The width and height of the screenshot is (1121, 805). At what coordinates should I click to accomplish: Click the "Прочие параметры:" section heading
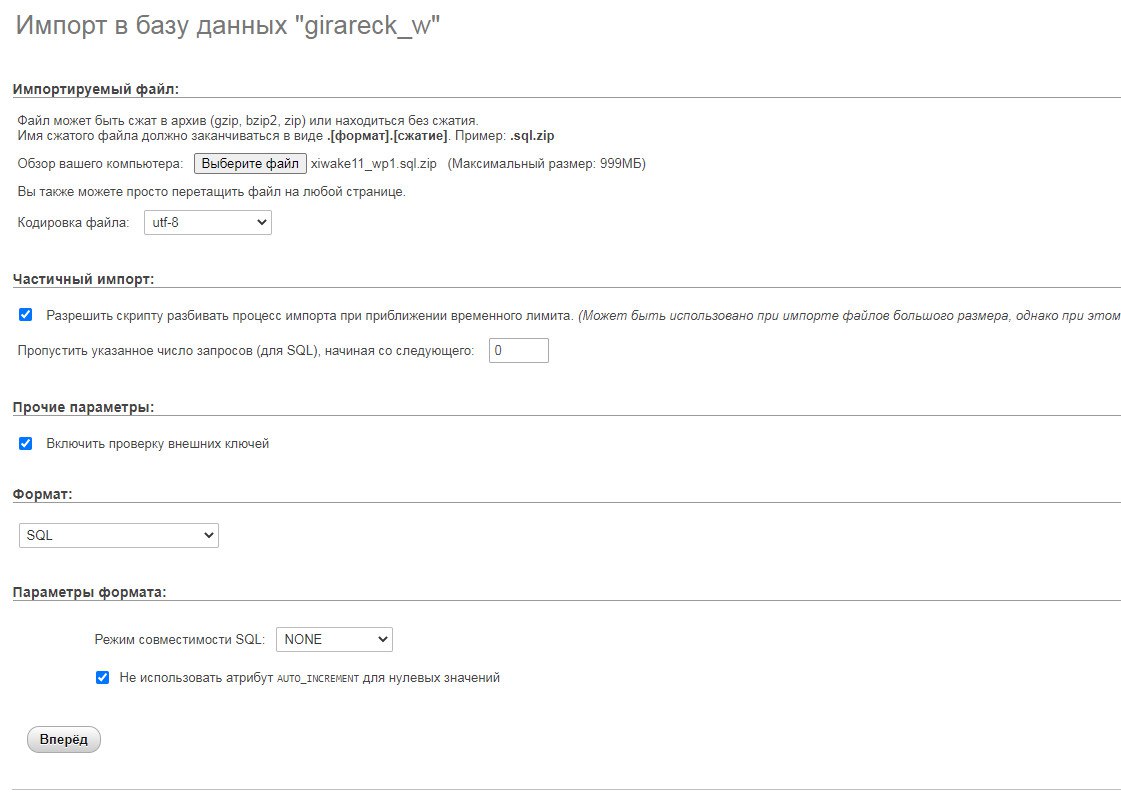point(83,407)
